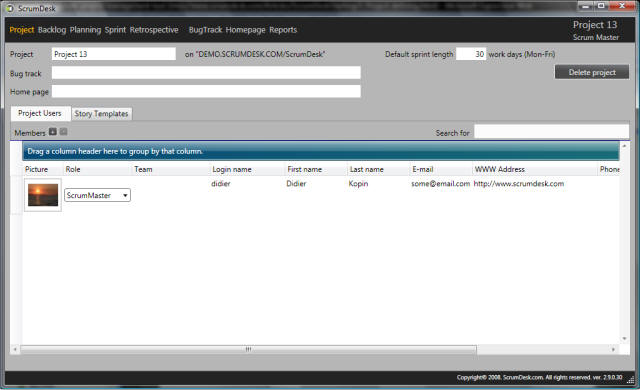The height and width of the screenshot is (390, 642).
Task: Click the Default sprint length field
Action: click(471, 54)
